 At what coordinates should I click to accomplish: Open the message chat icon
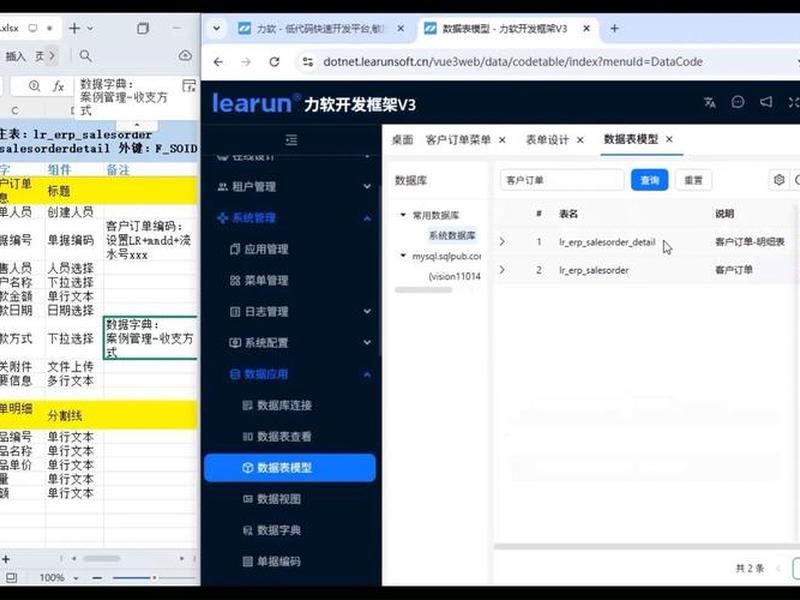click(x=738, y=102)
